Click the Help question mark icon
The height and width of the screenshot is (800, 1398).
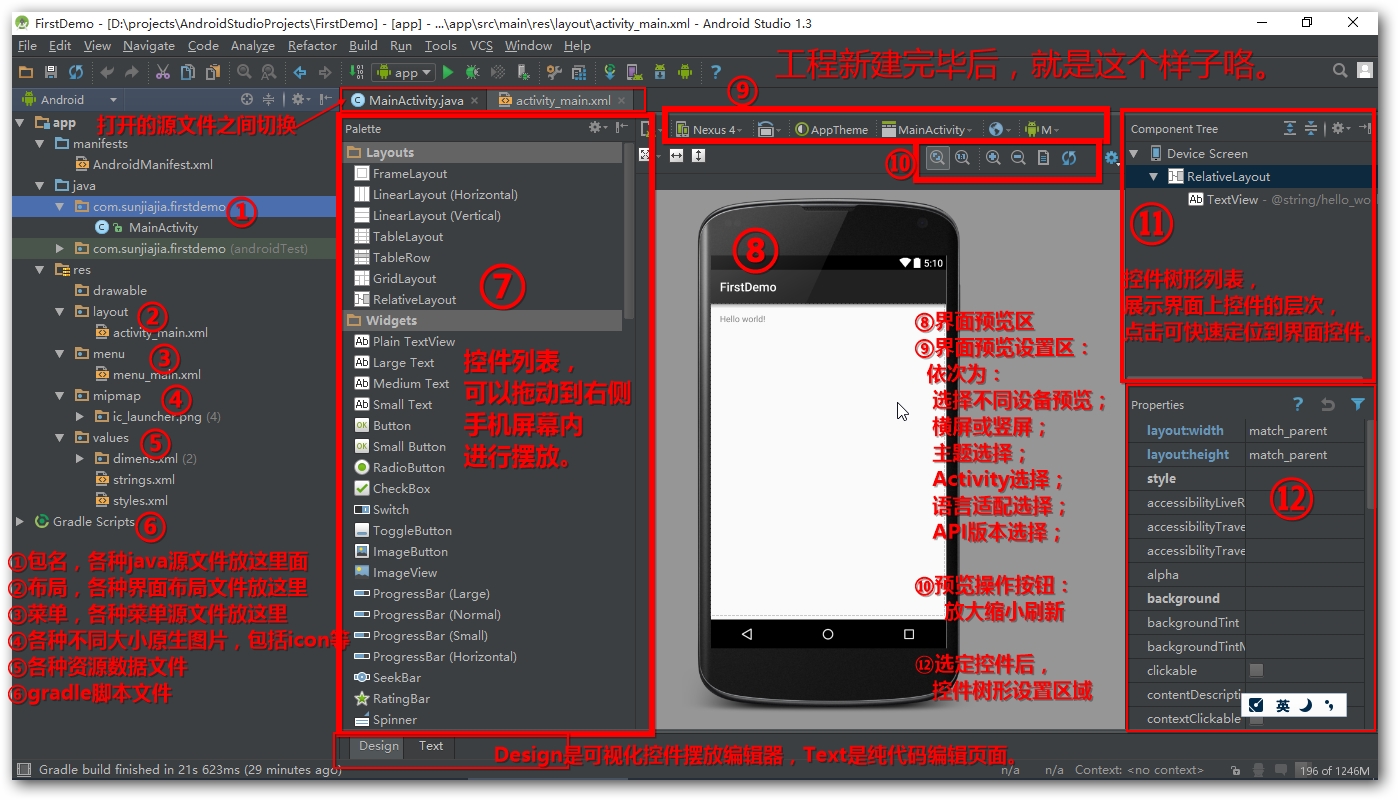coord(716,72)
